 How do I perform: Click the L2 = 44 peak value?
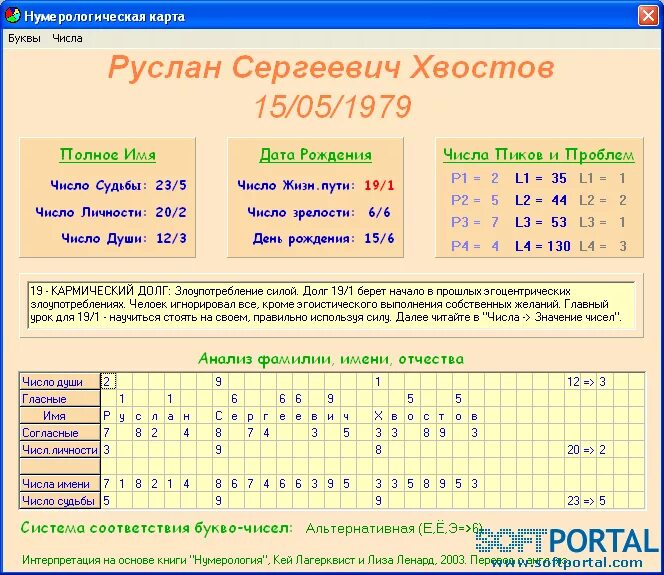pyautogui.click(x=541, y=200)
